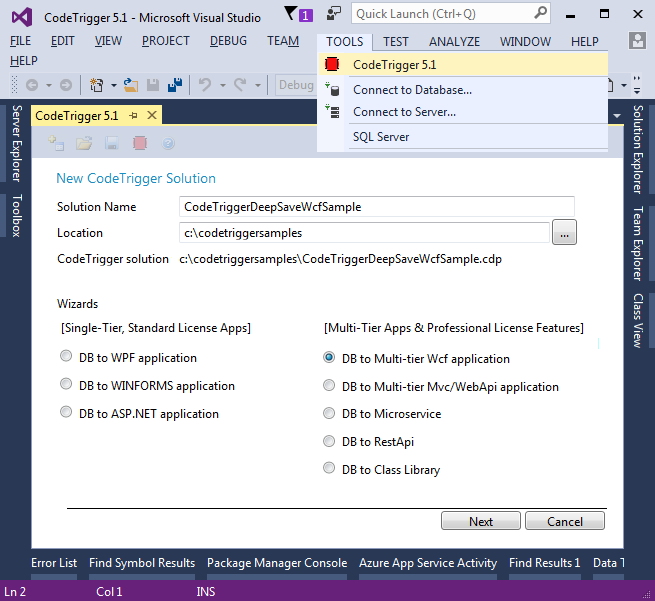The image size is (655, 601).
Task: Expand the New Project dropdown arrow
Action: click(114, 86)
